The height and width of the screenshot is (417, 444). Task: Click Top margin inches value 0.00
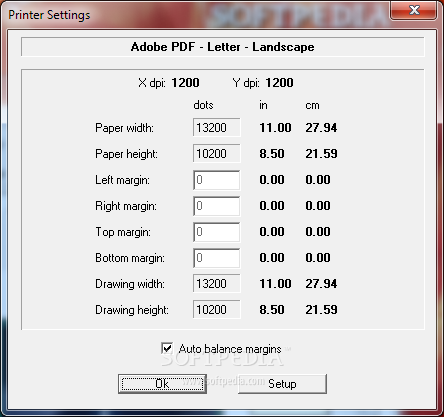(272, 232)
